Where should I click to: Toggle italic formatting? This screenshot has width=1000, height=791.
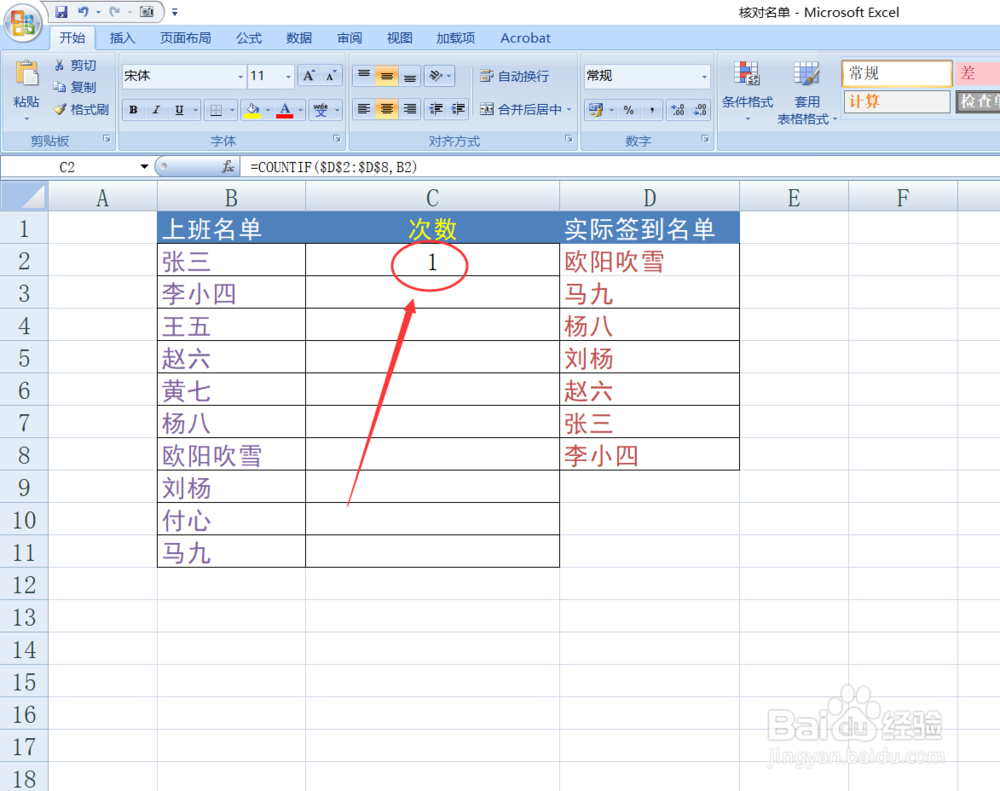coord(156,108)
